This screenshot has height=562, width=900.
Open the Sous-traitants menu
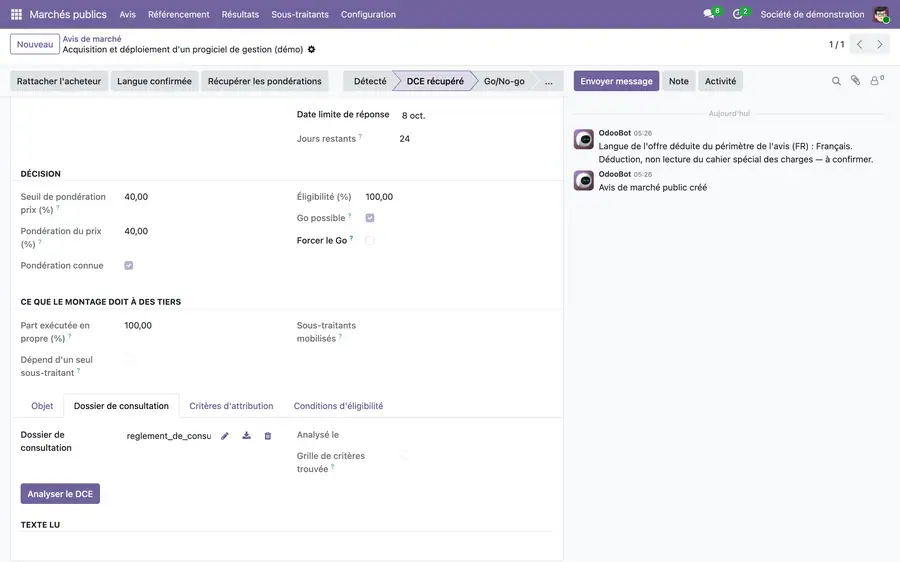click(x=300, y=14)
